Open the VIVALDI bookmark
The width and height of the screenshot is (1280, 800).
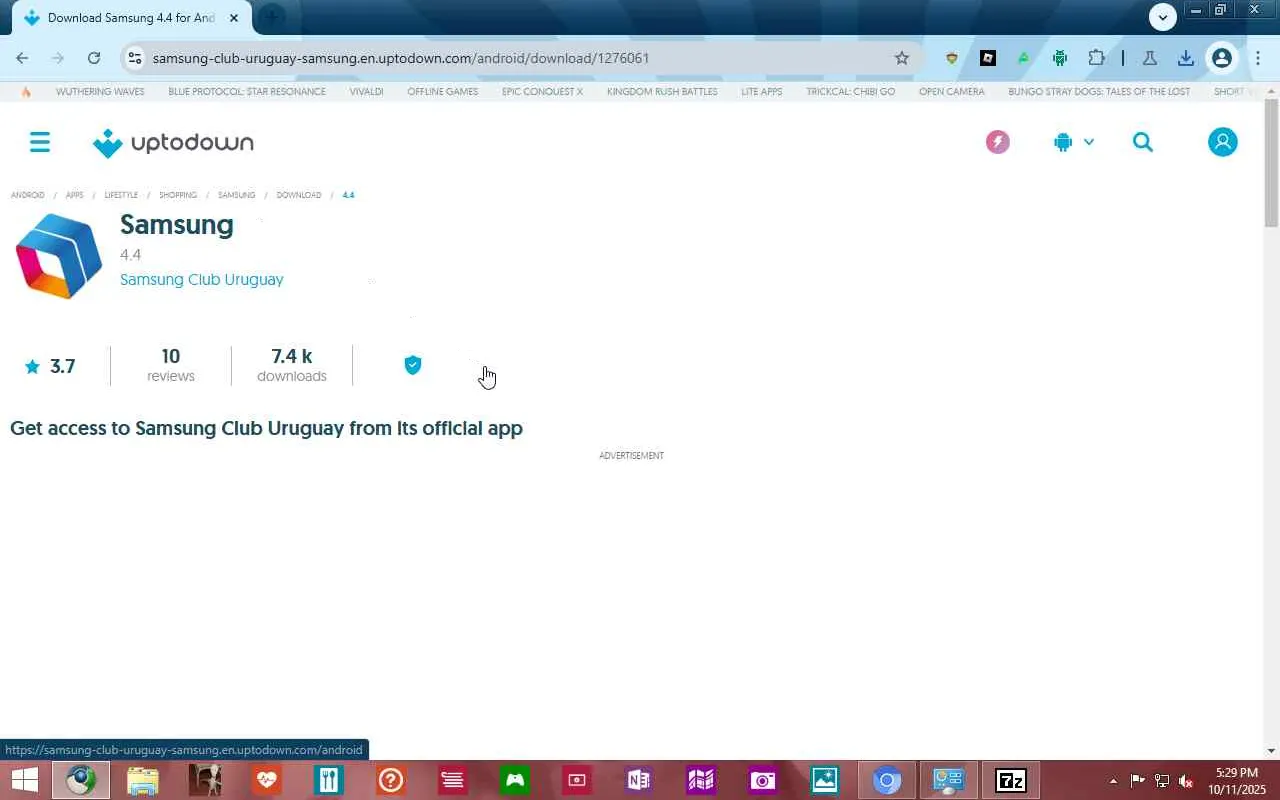(x=366, y=92)
